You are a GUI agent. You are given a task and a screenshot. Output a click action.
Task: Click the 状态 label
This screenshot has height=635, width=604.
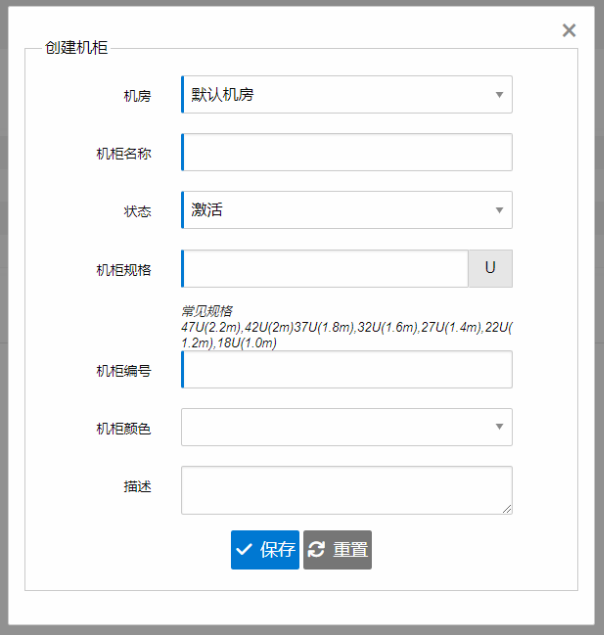(137, 211)
